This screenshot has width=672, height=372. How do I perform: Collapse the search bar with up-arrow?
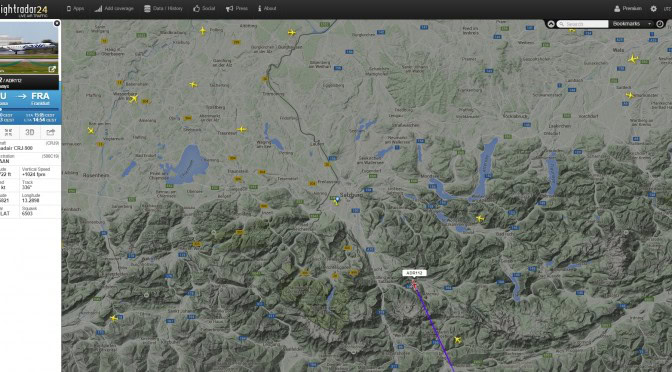click(551, 24)
